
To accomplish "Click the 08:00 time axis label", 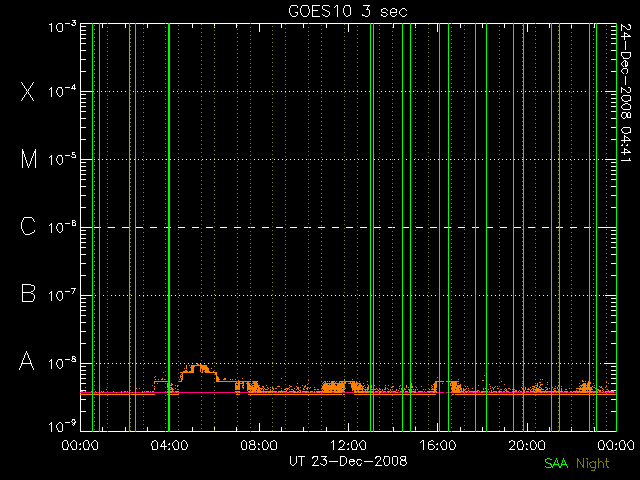I will point(259,445).
